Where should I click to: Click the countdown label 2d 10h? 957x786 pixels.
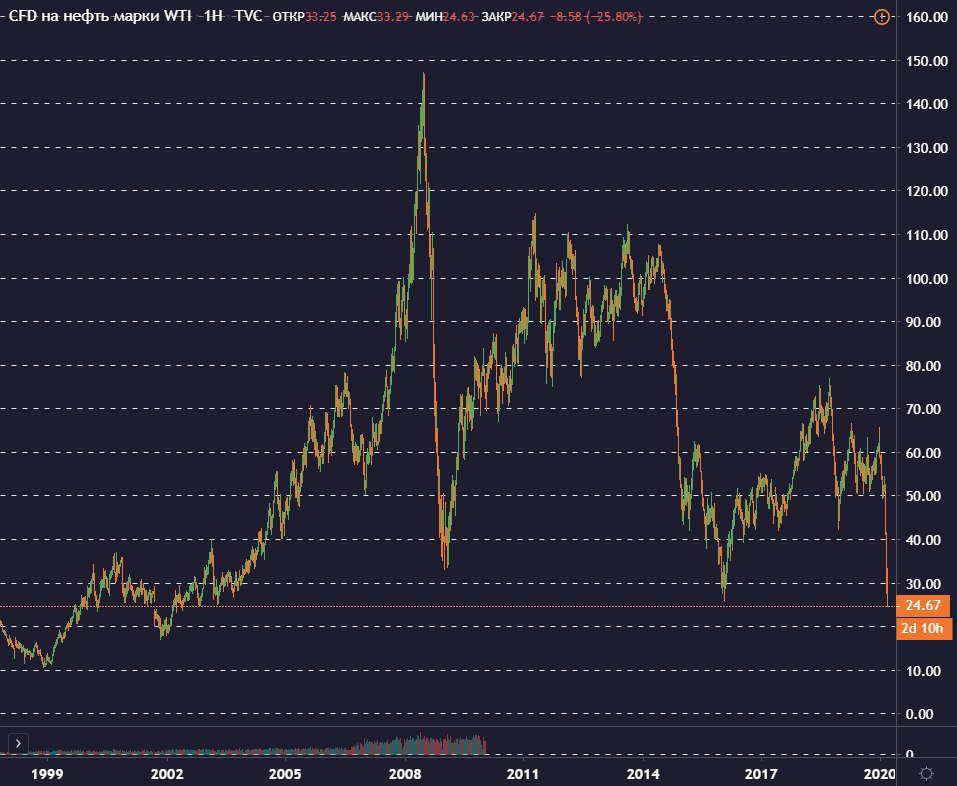[924, 628]
